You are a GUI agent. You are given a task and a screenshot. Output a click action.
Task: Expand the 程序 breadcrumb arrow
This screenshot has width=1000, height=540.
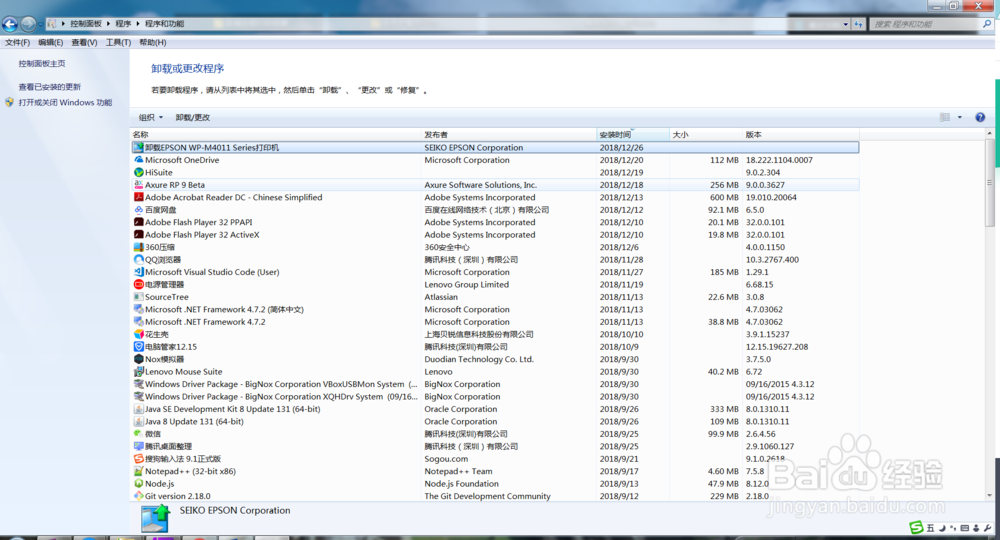click(138, 24)
